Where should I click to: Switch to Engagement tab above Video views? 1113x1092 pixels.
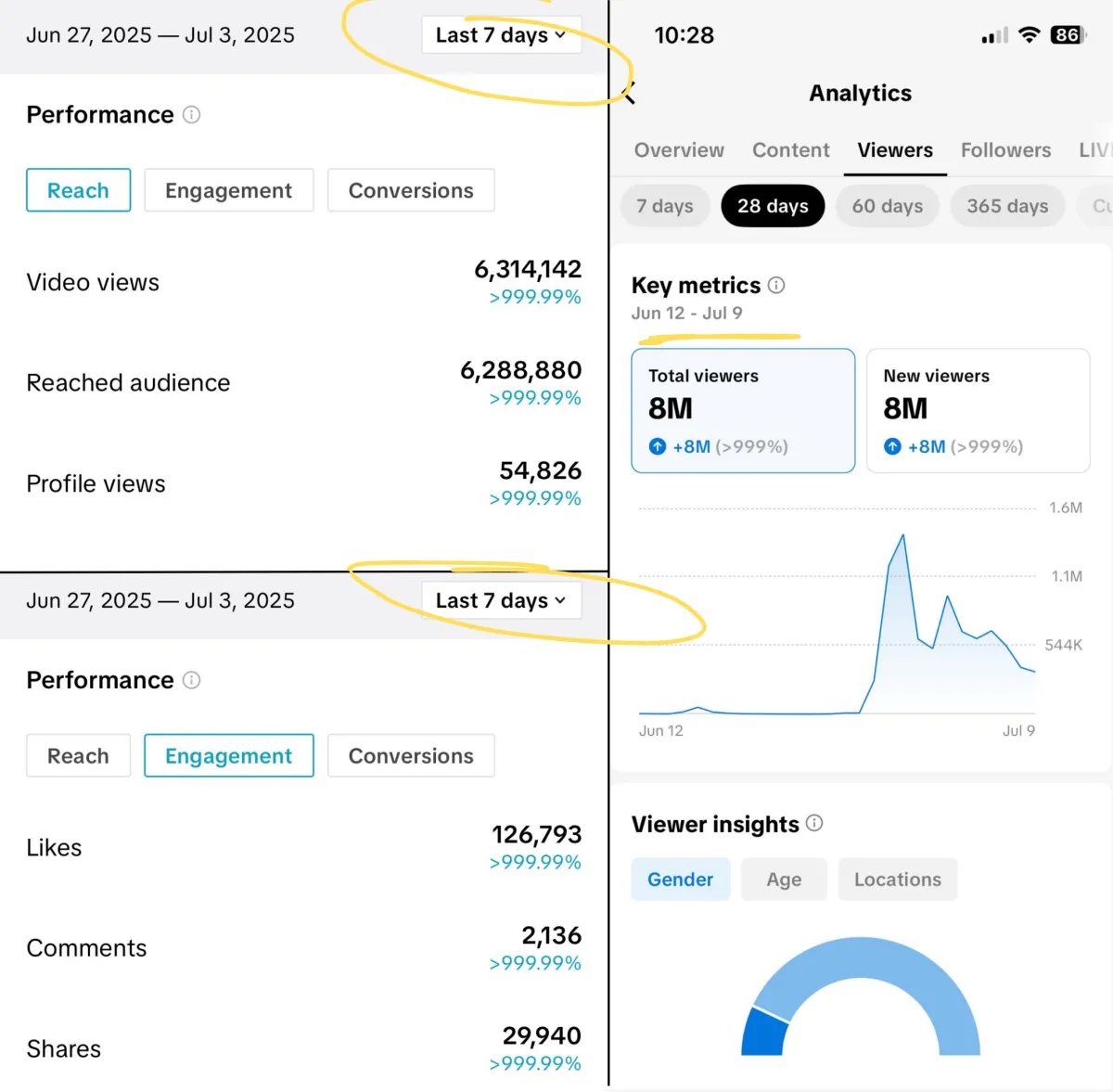click(229, 190)
